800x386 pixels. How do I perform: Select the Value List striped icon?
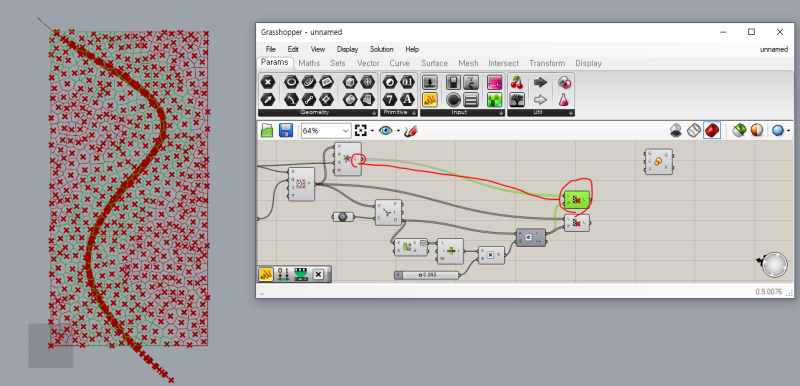471,99
